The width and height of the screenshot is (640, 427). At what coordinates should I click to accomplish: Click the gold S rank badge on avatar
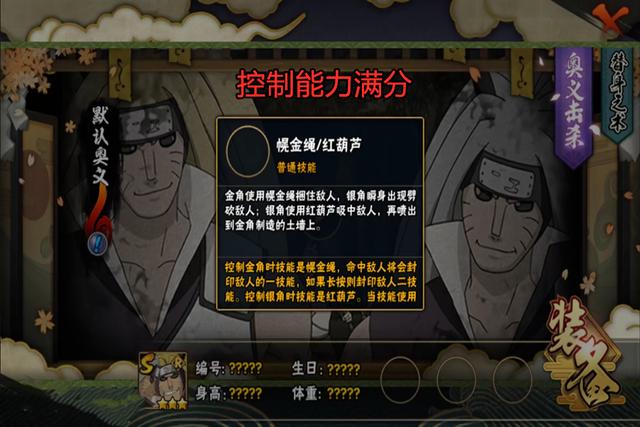(x=146, y=364)
